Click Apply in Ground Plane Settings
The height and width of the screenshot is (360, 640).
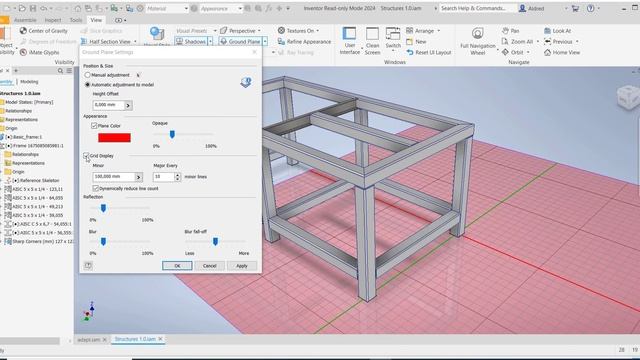coord(242,266)
